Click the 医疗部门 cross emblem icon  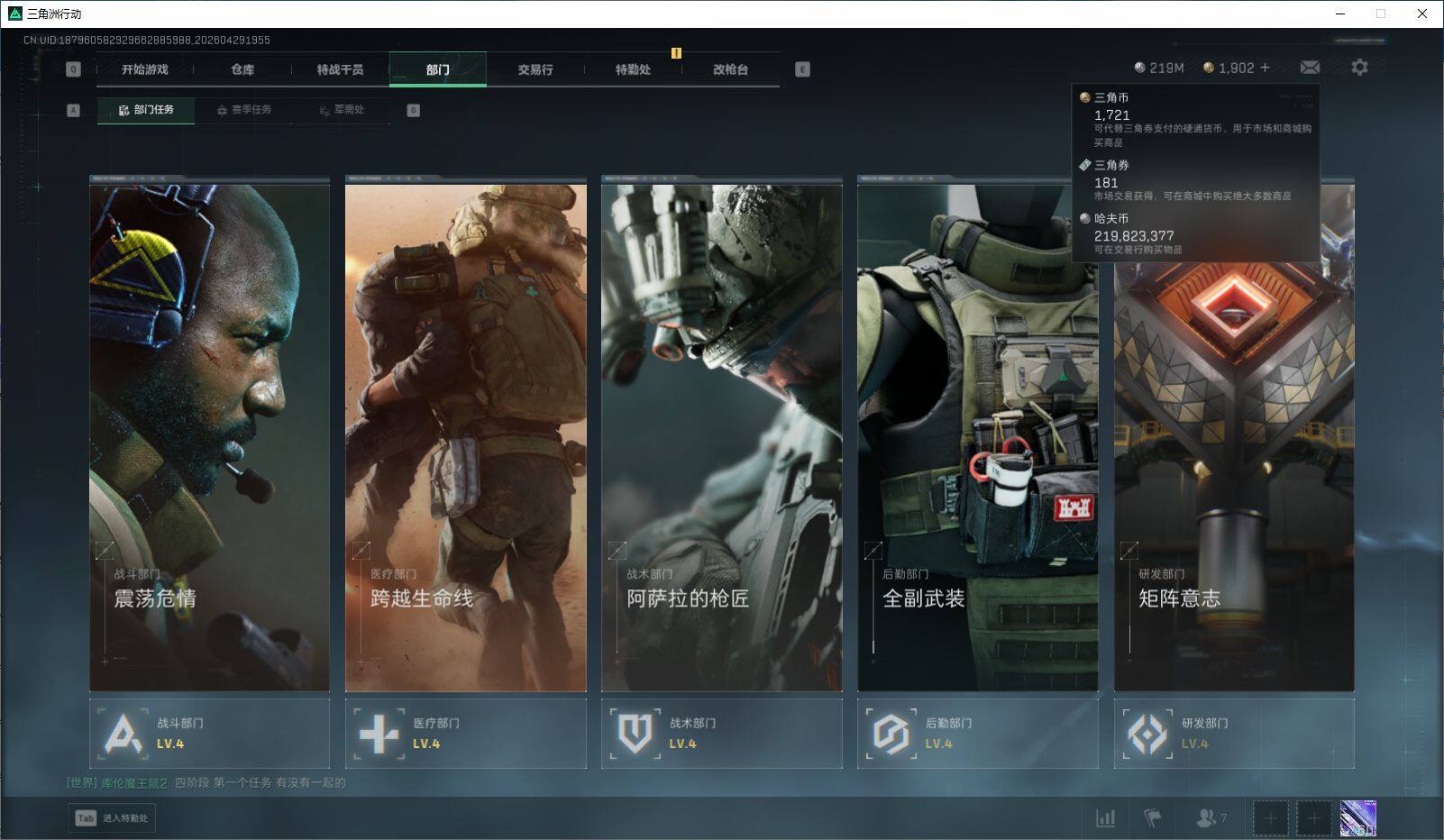379,734
